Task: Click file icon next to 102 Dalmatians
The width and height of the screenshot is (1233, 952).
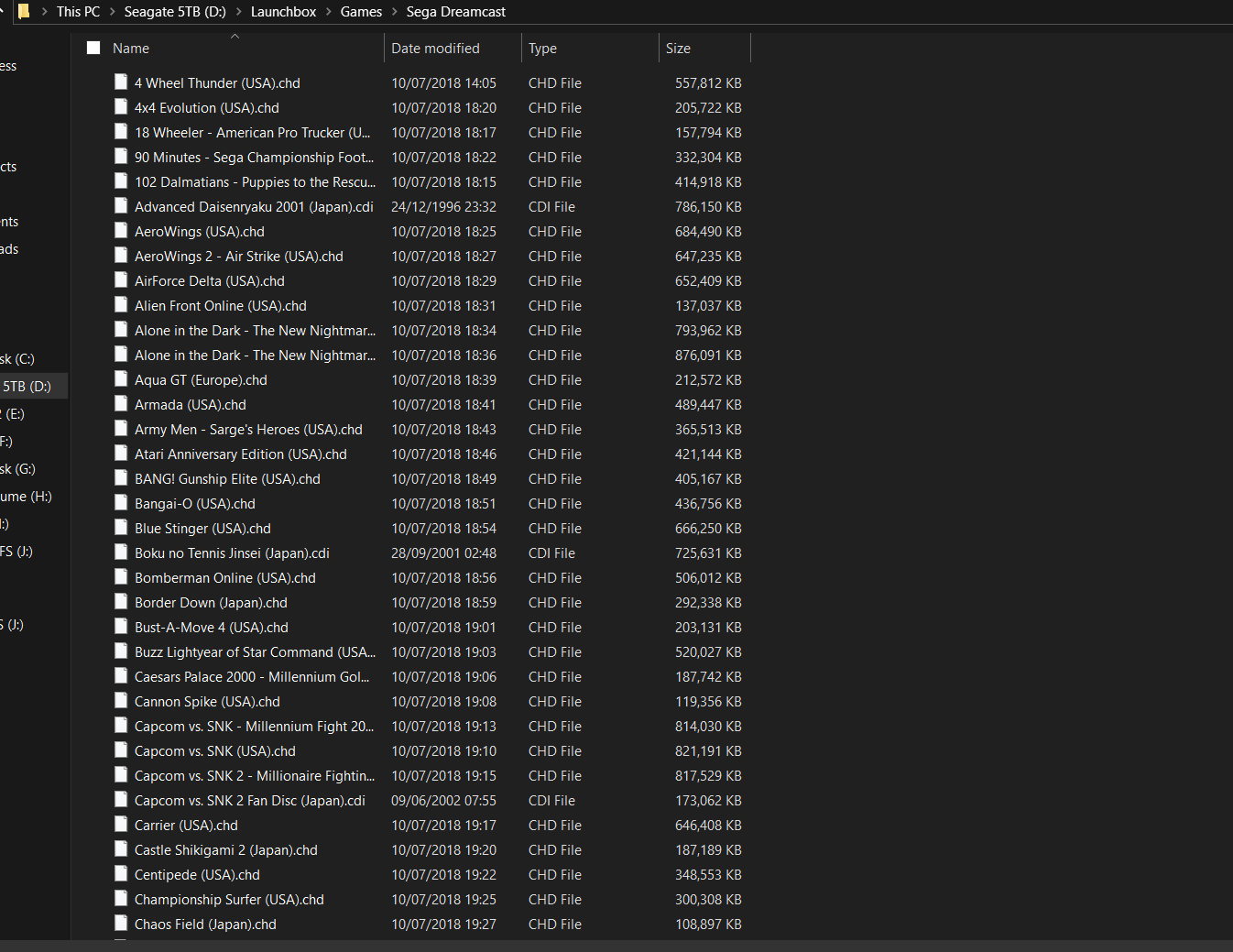Action: point(121,181)
